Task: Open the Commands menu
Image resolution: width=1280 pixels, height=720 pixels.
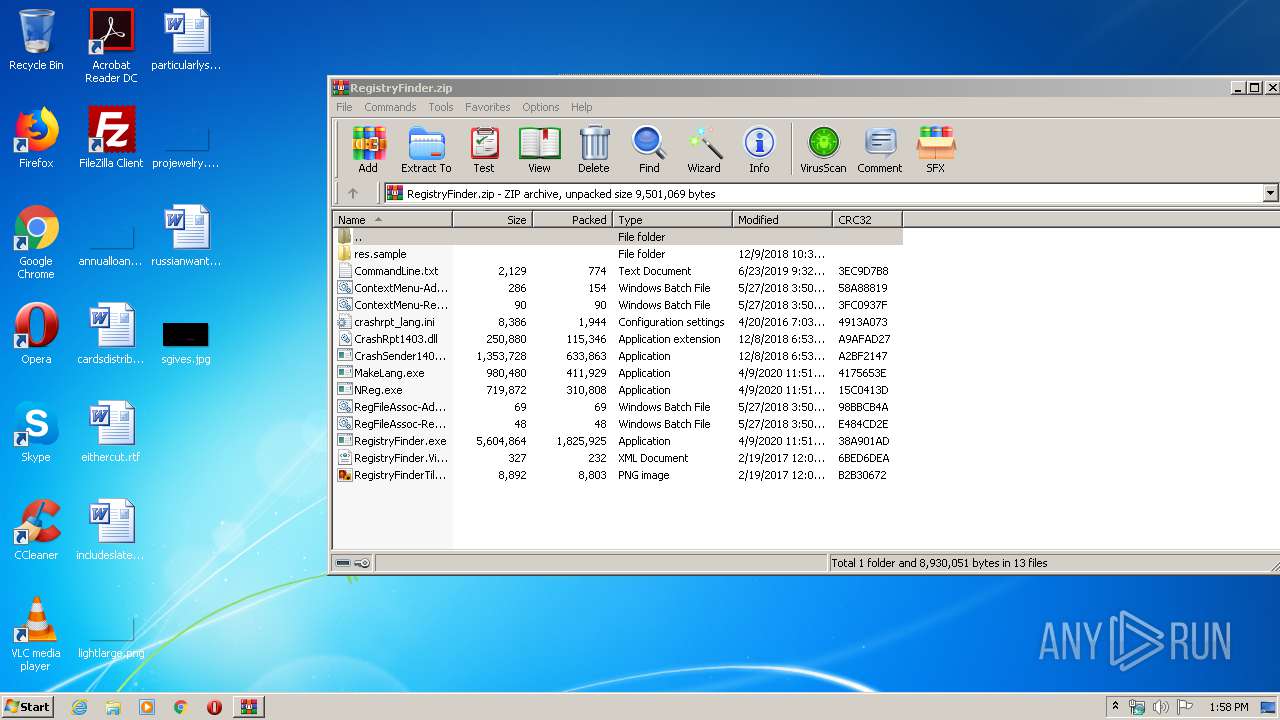Action: coord(390,107)
